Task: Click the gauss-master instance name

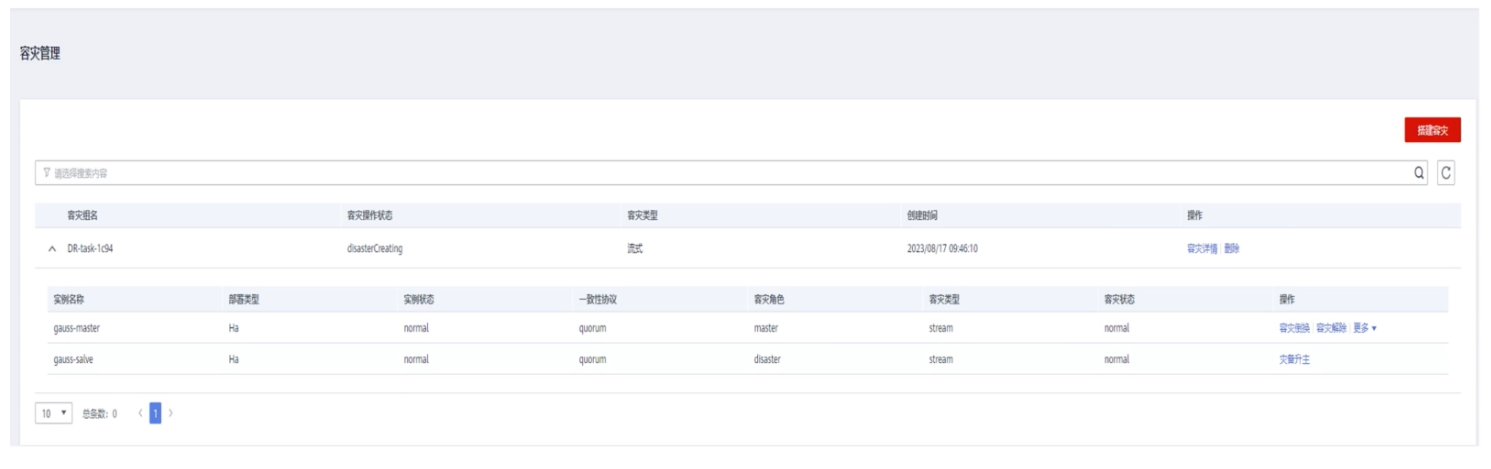Action: (76, 328)
